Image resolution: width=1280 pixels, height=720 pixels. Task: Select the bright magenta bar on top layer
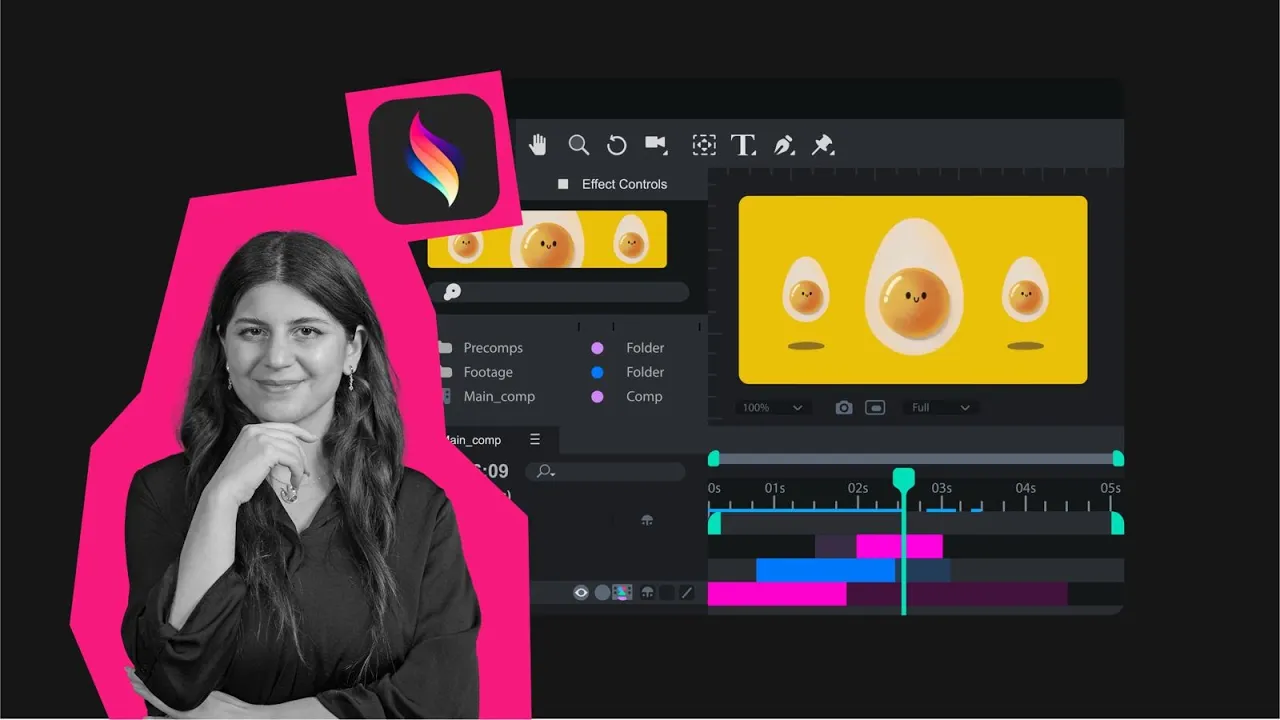click(x=899, y=547)
